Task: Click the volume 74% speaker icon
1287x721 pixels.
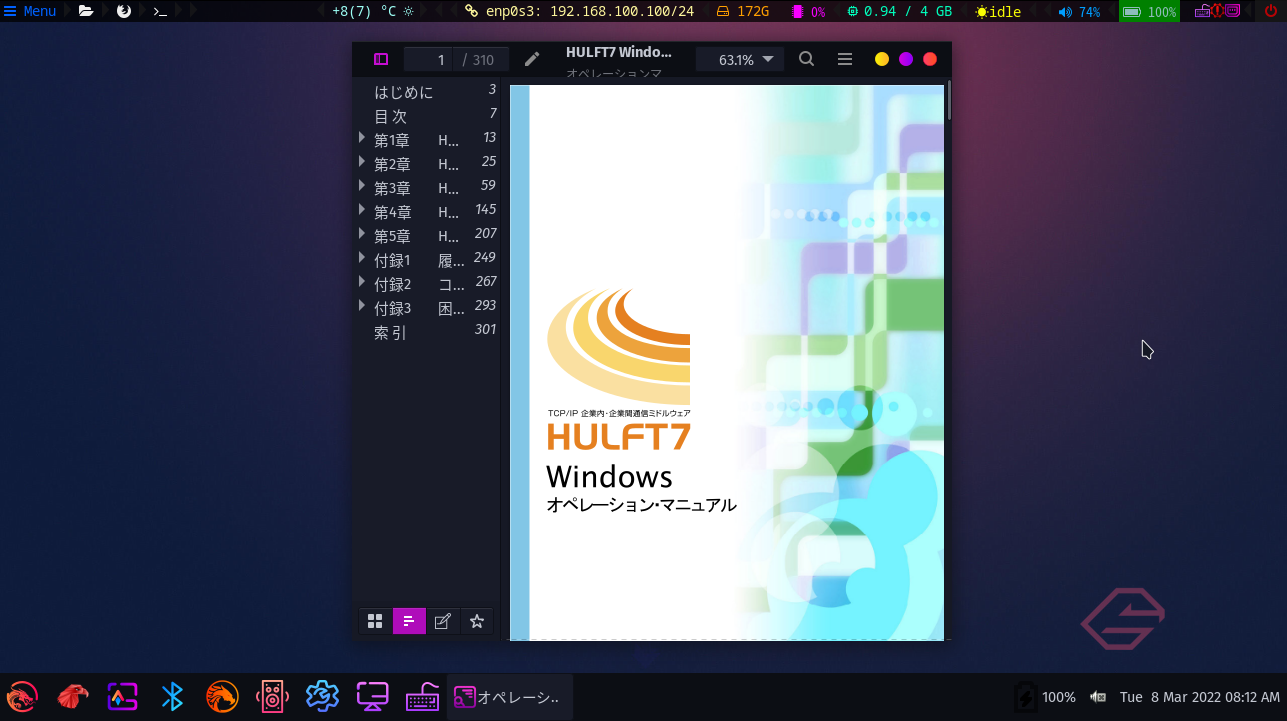Action: click(1065, 11)
